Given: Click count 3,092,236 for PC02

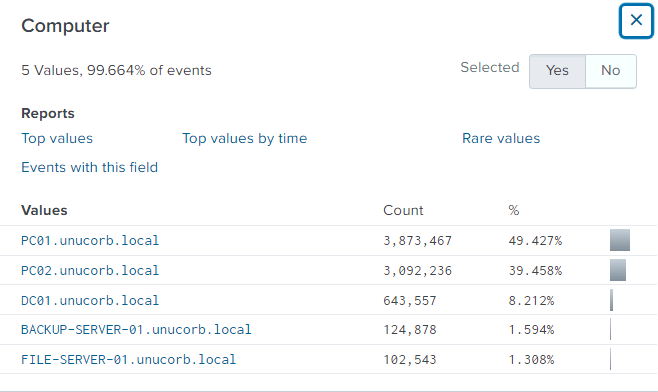Looking at the screenshot, I should 418,270.
